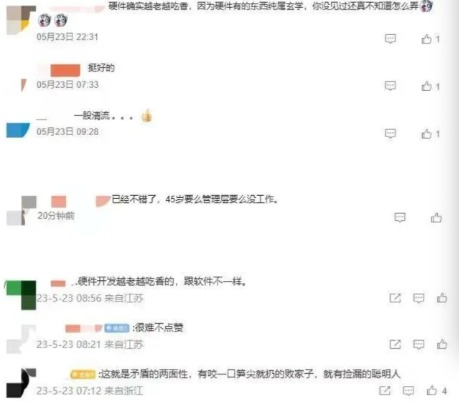Reply to the 05月23日 22:31 comment
The image size is (459, 404).
[x=390, y=39]
